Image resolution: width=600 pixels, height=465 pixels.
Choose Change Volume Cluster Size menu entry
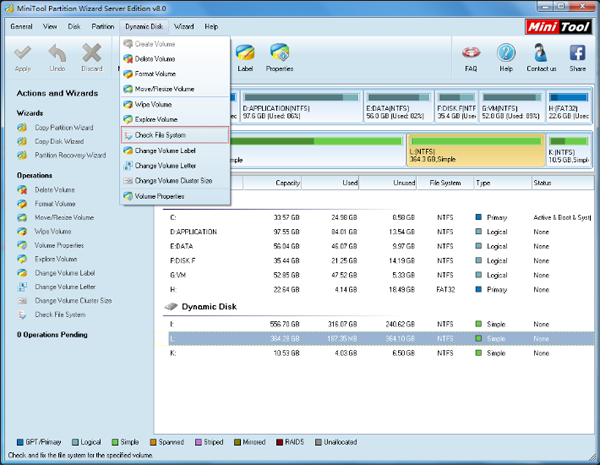click(175, 181)
